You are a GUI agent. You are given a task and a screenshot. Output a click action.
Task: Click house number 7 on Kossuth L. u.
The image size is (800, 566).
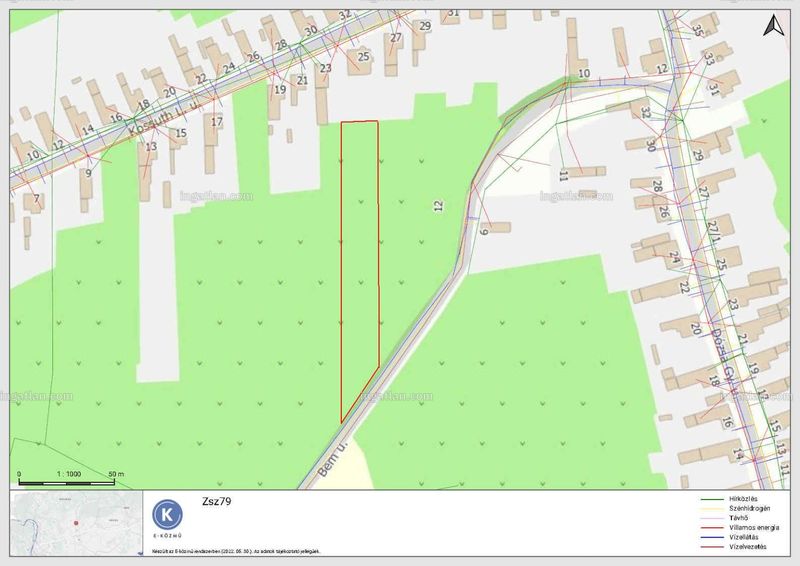(x=36, y=198)
